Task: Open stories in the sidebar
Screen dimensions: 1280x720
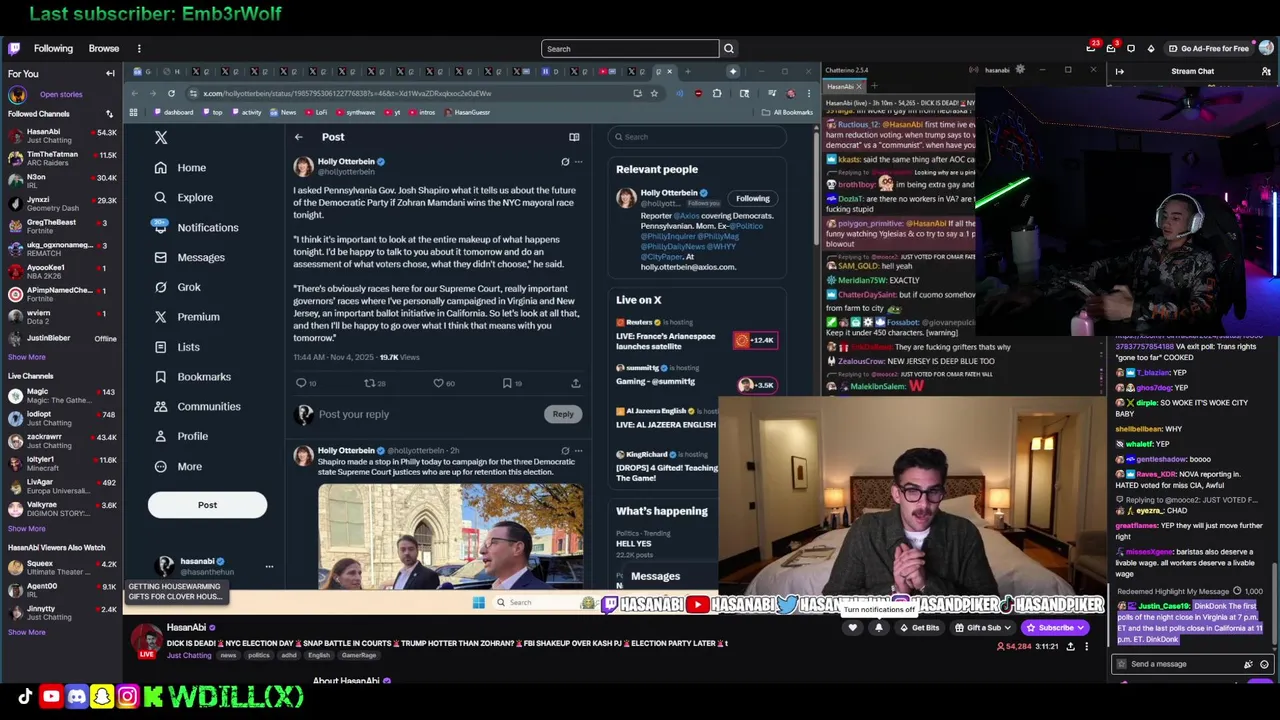Action: [61, 94]
